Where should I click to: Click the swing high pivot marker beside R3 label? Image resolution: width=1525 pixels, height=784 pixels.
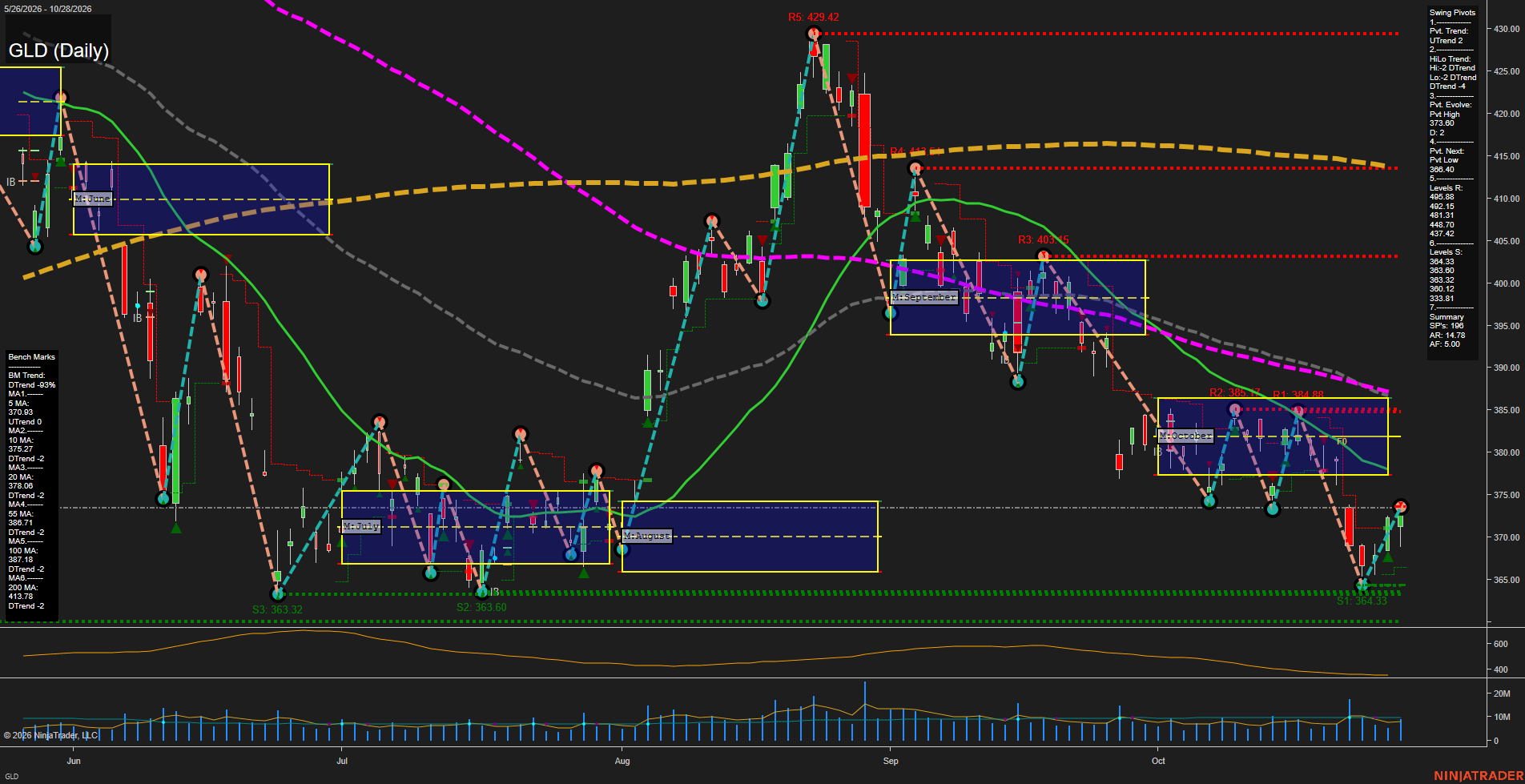point(1043,256)
